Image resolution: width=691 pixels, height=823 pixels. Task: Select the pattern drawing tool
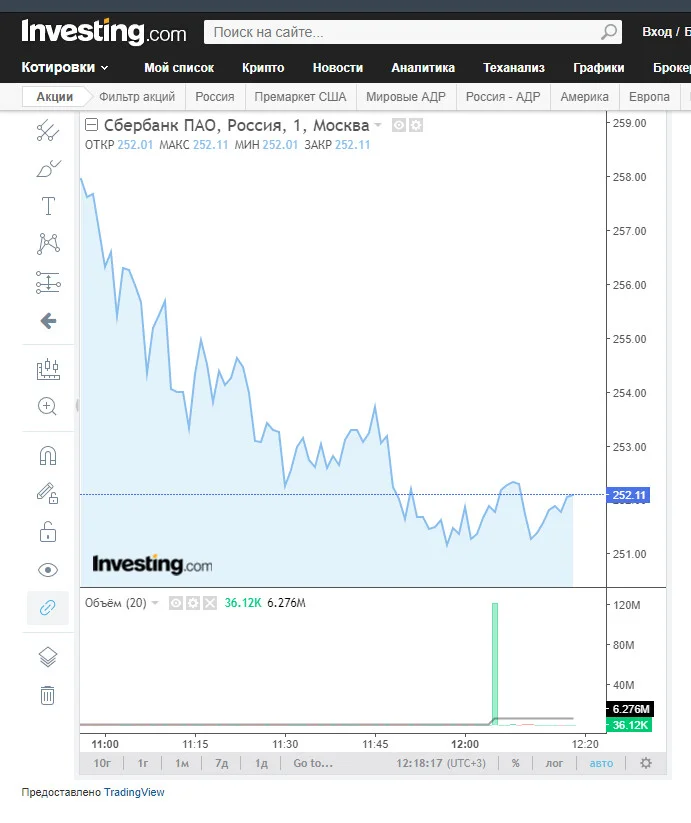48,244
